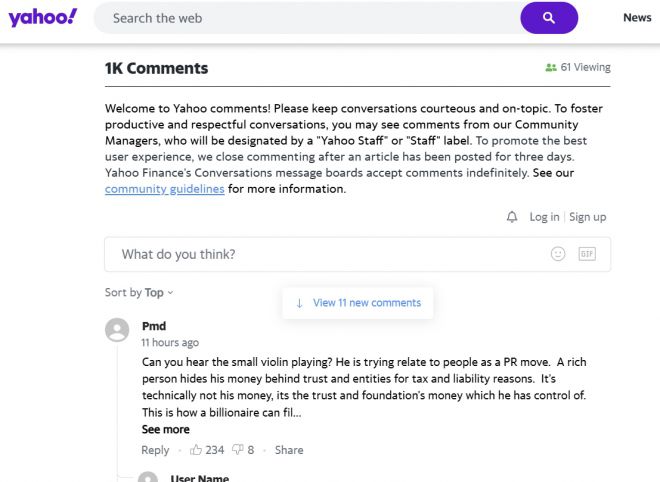Click thumbs up on Pmd's comment
The image size is (660, 482).
(196, 450)
